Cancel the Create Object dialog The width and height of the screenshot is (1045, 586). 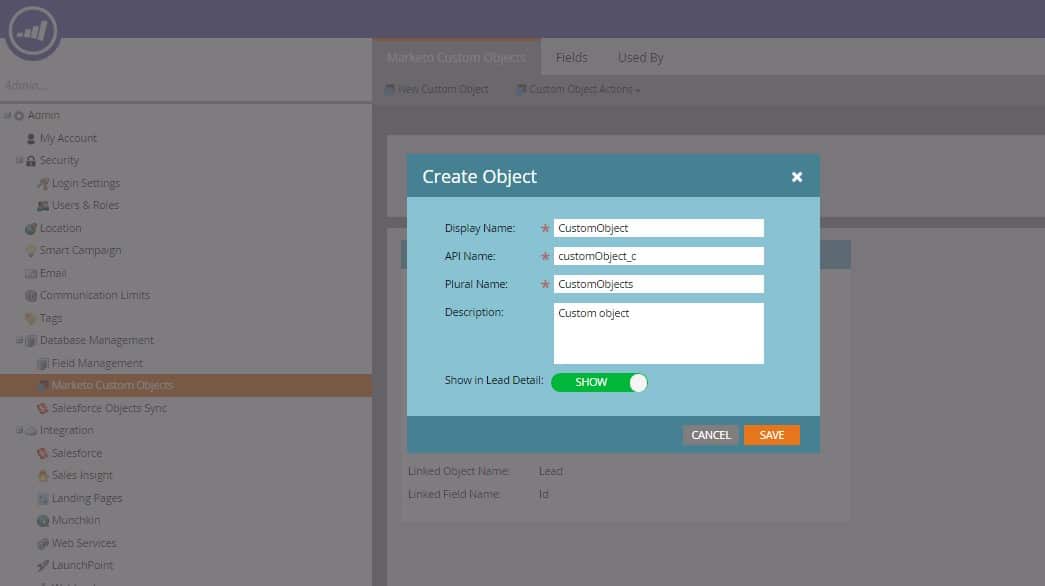[710, 434]
